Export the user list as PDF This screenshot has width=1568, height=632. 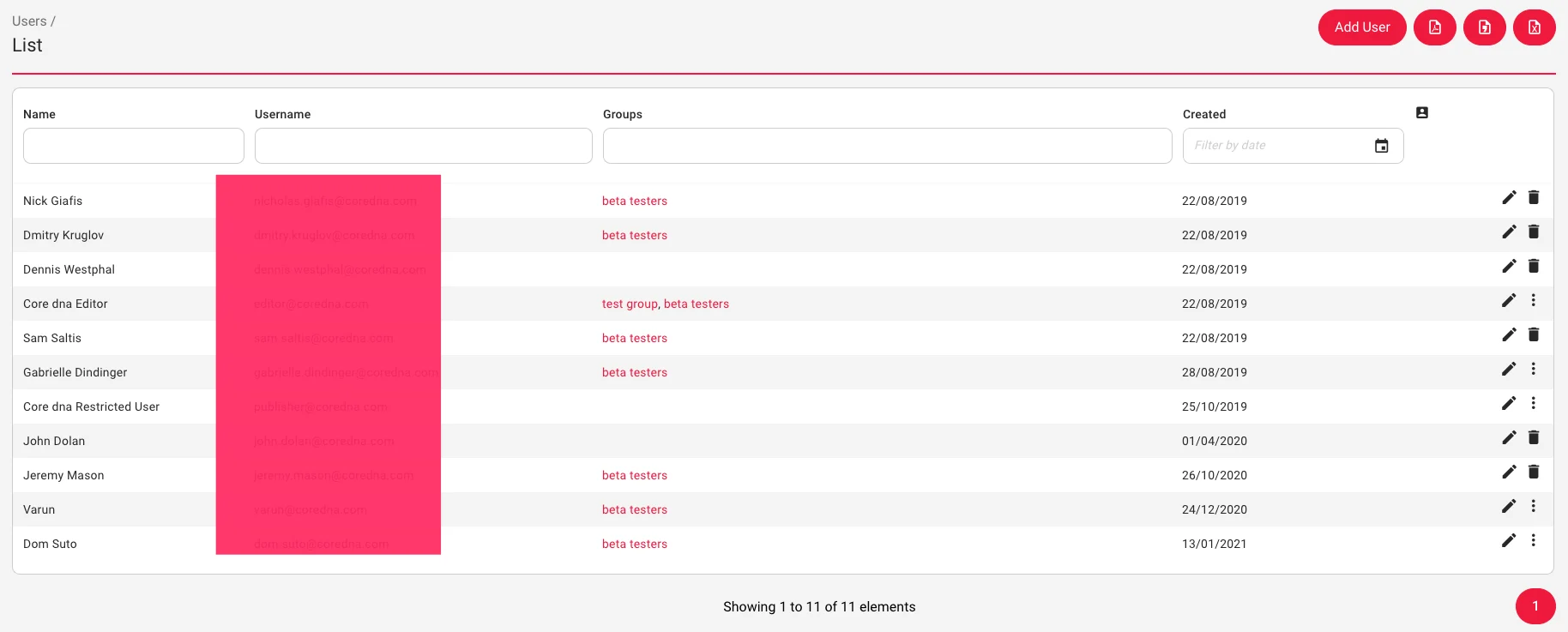pos(1435,27)
